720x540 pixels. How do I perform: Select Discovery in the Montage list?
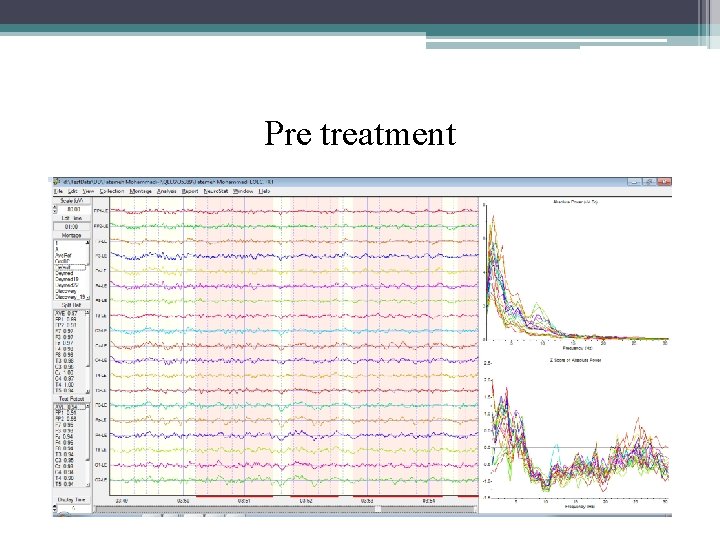tap(66, 291)
